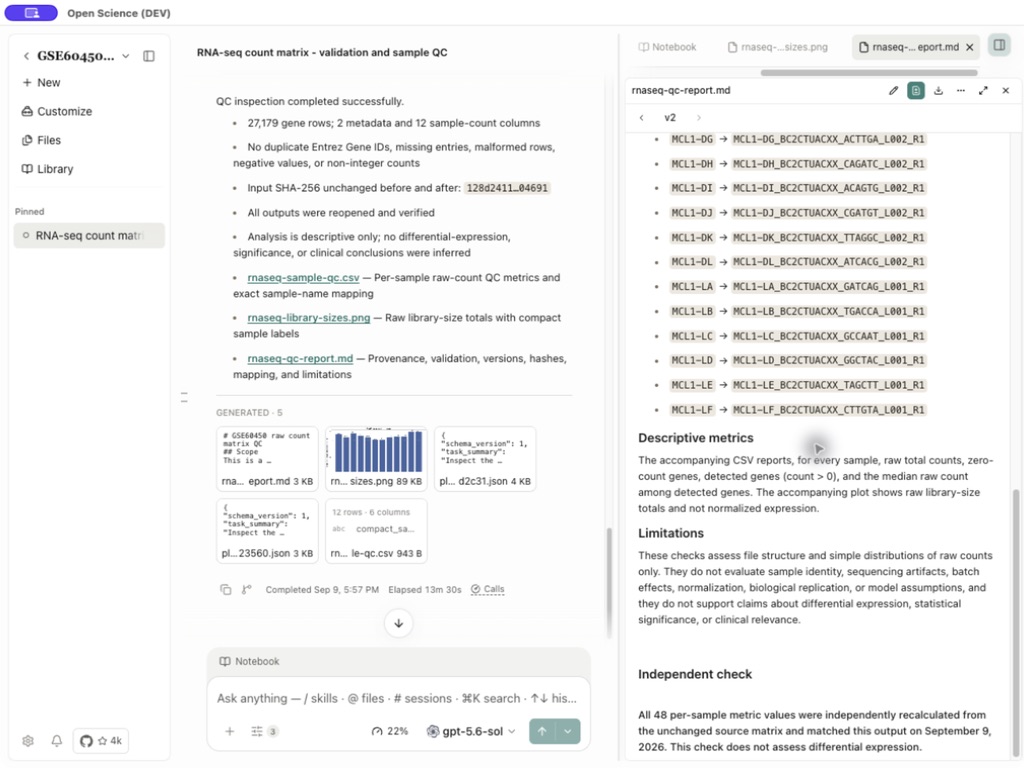1024x768 pixels.
Task: Download rnaseq-qc-report.md
Action: pyautogui.click(x=938, y=91)
